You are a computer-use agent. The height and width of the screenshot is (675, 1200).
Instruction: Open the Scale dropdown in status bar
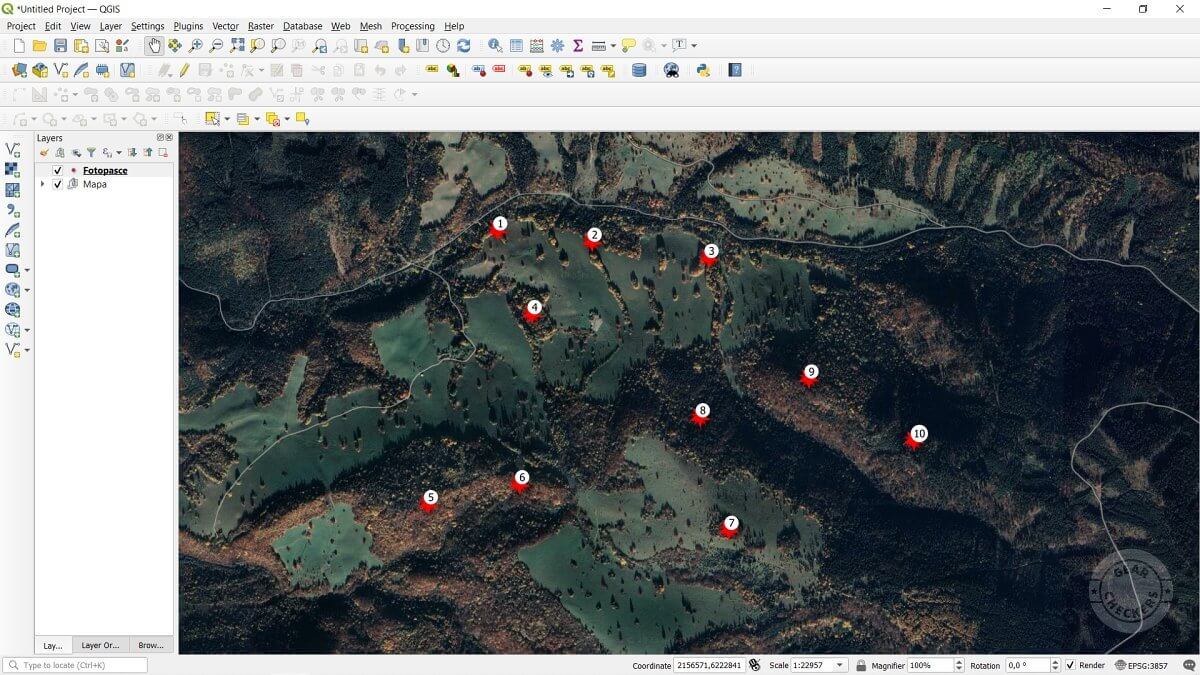(x=839, y=665)
